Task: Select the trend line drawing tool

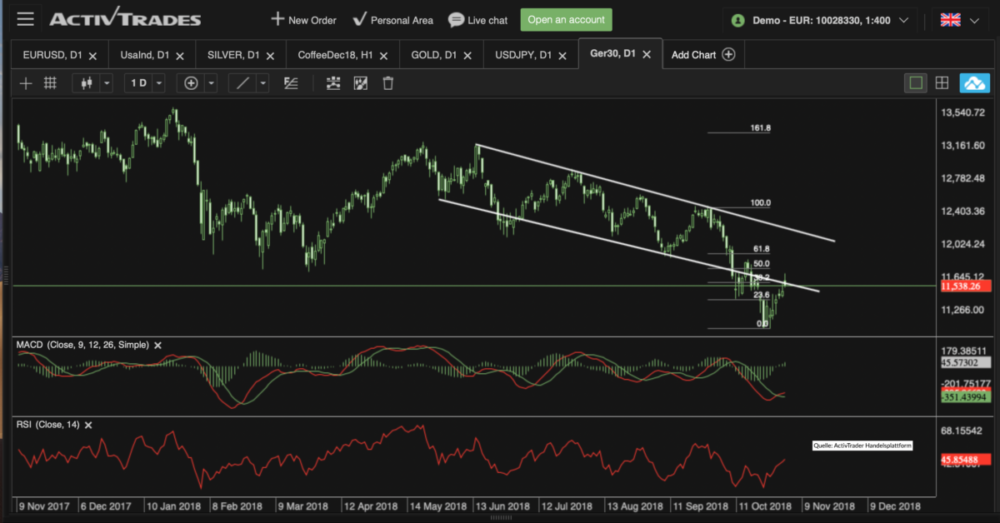Action: (242, 84)
